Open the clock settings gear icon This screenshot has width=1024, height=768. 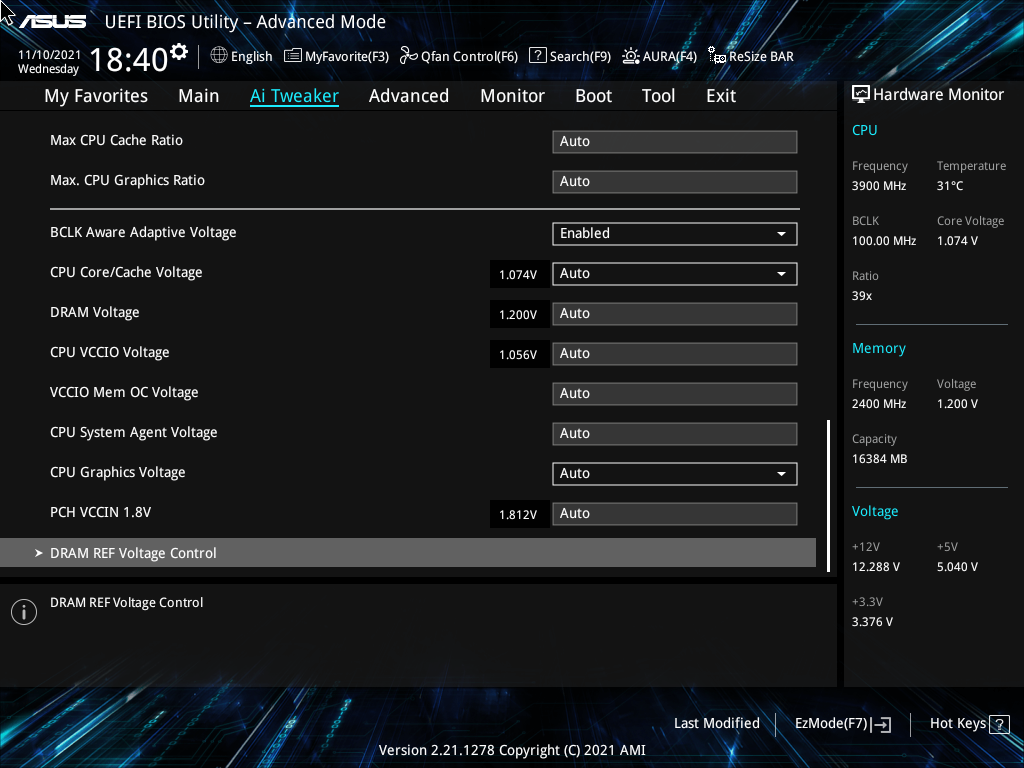179,52
